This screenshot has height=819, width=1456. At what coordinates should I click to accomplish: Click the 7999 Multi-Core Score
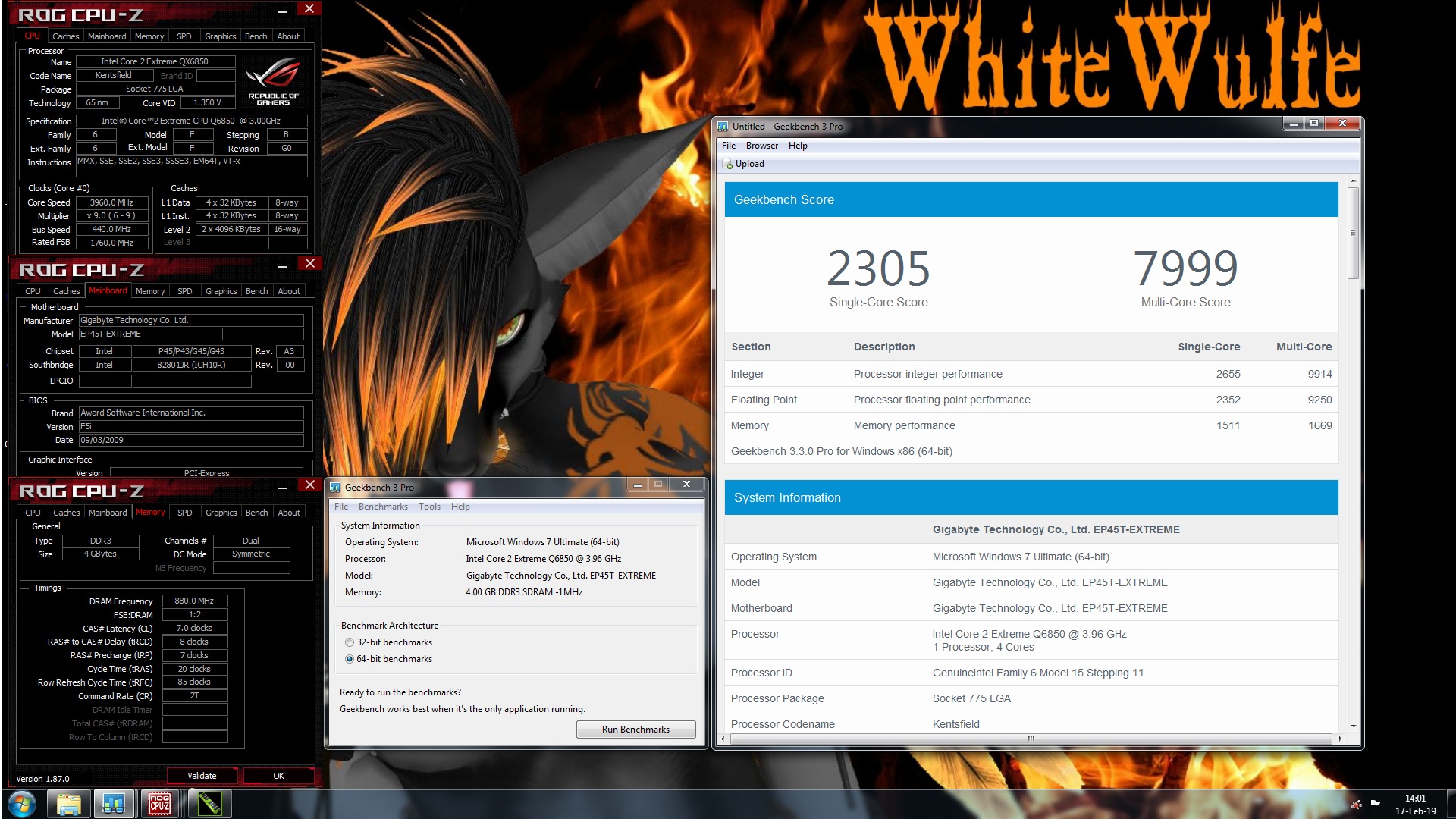pos(1185,268)
